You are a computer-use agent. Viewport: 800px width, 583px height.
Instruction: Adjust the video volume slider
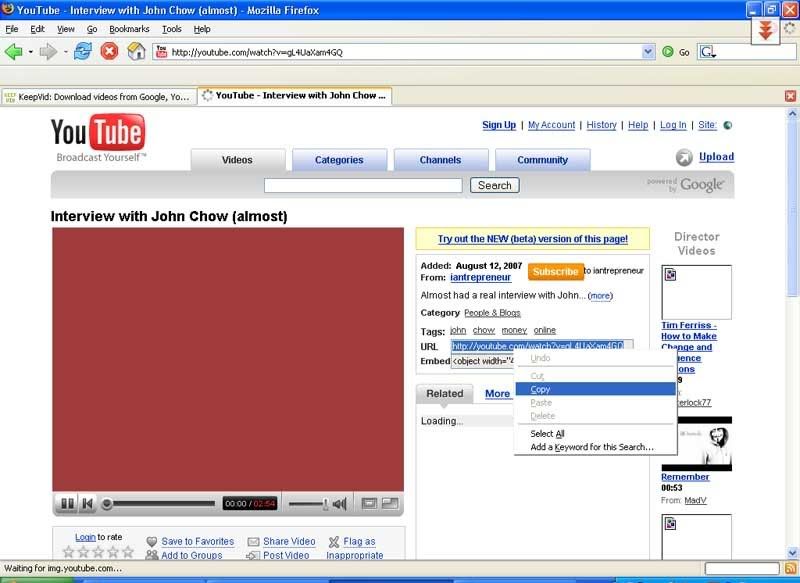pyautogui.click(x=309, y=504)
